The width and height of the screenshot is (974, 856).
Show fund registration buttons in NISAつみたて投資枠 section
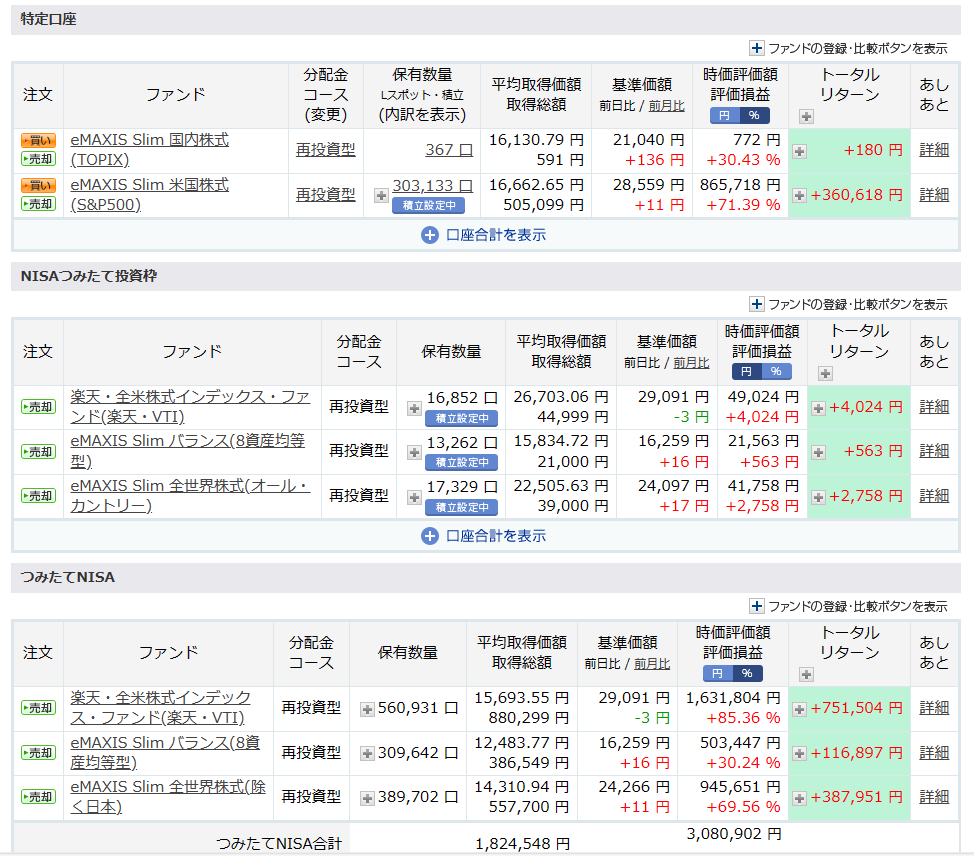point(849,304)
